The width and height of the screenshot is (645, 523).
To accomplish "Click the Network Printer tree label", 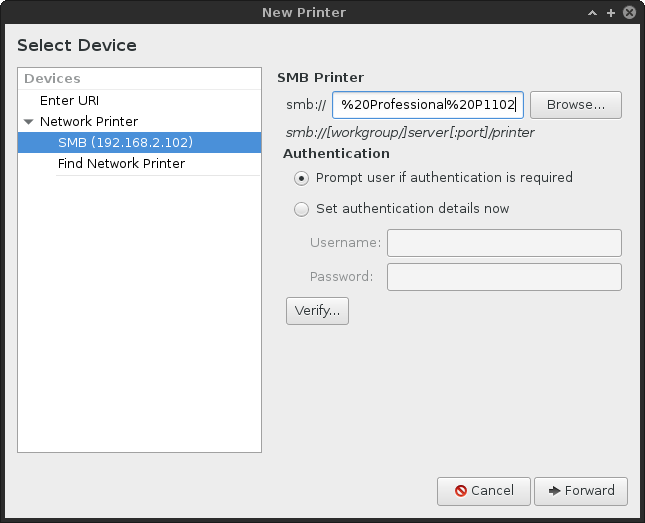I will [89, 122].
